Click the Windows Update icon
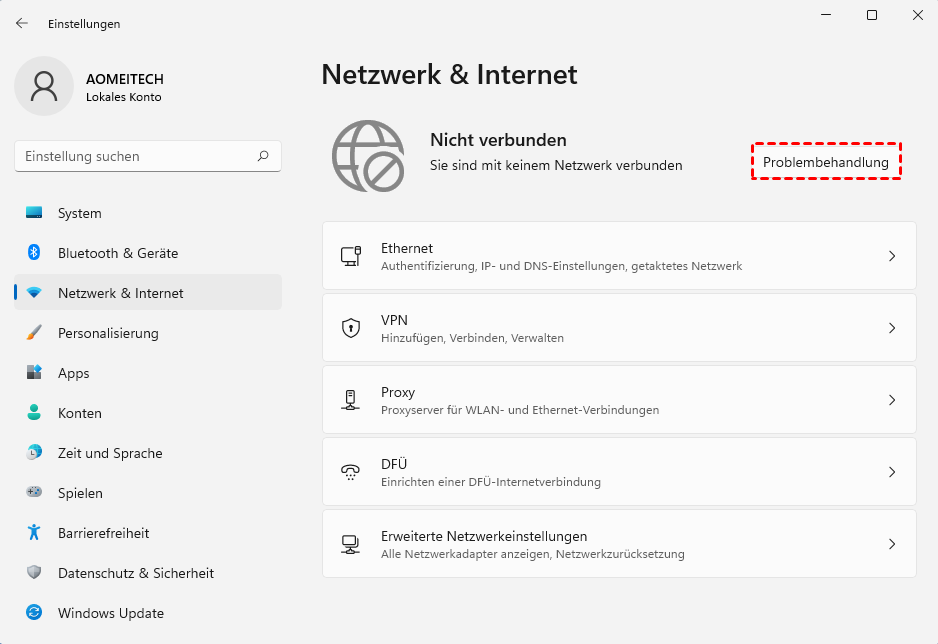 pyautogui.click(x=34, y=613)
